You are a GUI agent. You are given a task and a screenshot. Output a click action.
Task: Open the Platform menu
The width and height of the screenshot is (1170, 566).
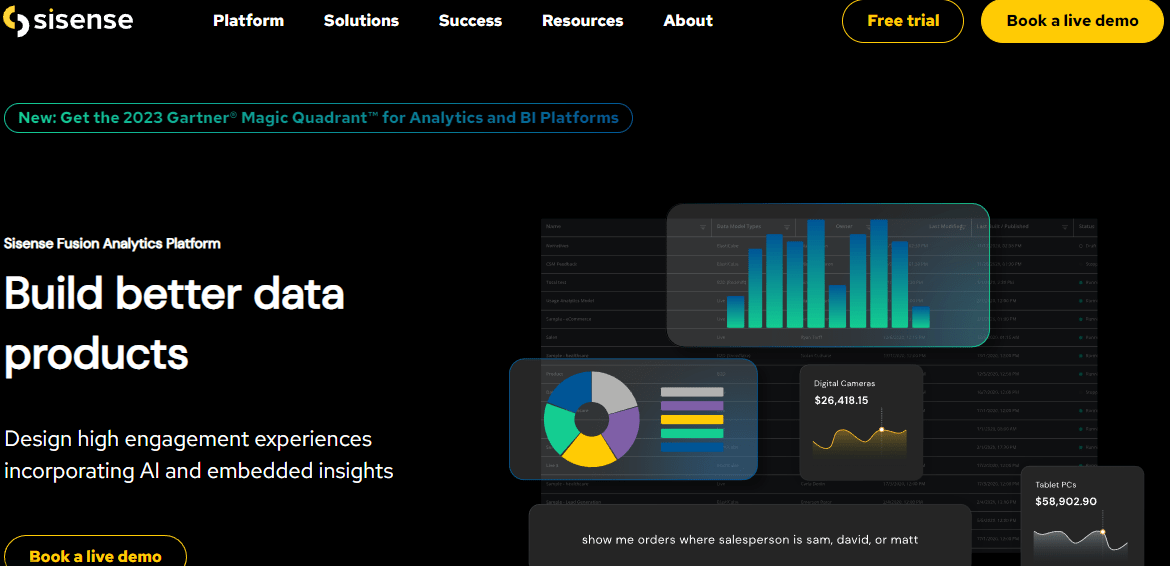(x=248, y=21)
